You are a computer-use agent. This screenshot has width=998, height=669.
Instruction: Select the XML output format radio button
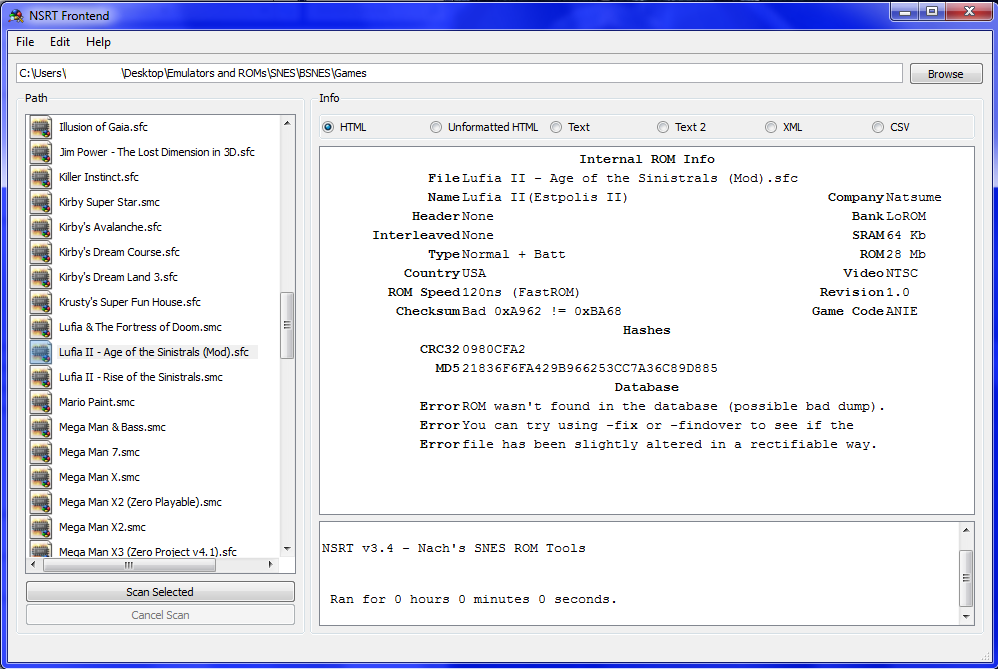point(771,127)
